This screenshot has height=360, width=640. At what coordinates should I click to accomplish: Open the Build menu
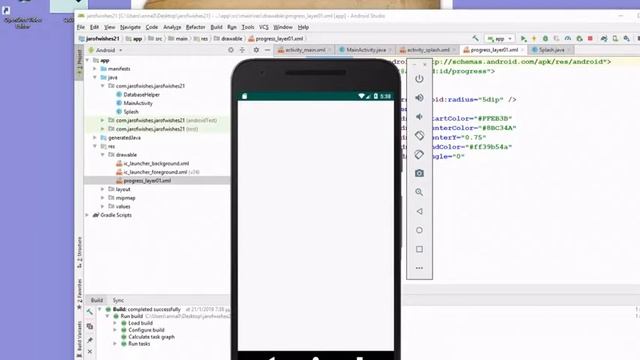[216, 27]
